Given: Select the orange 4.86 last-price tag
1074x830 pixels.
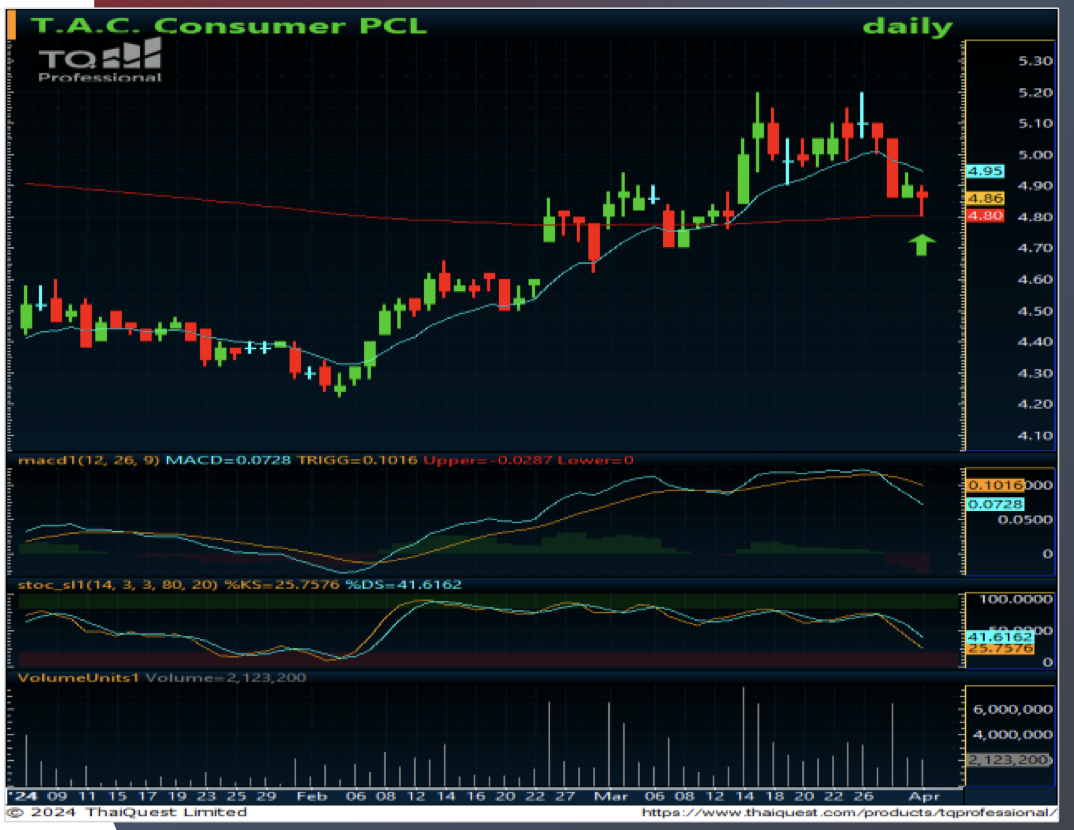Looking at the screenshot, I should [x=985, y=199].
